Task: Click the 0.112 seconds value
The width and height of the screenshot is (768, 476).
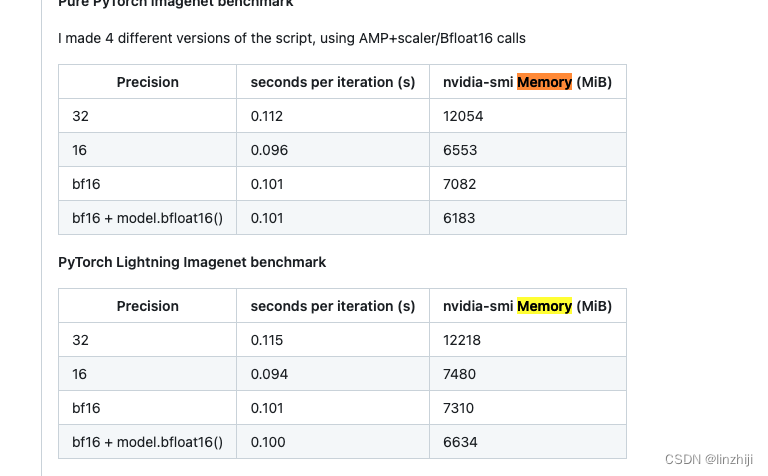Action: pos(267,116)
